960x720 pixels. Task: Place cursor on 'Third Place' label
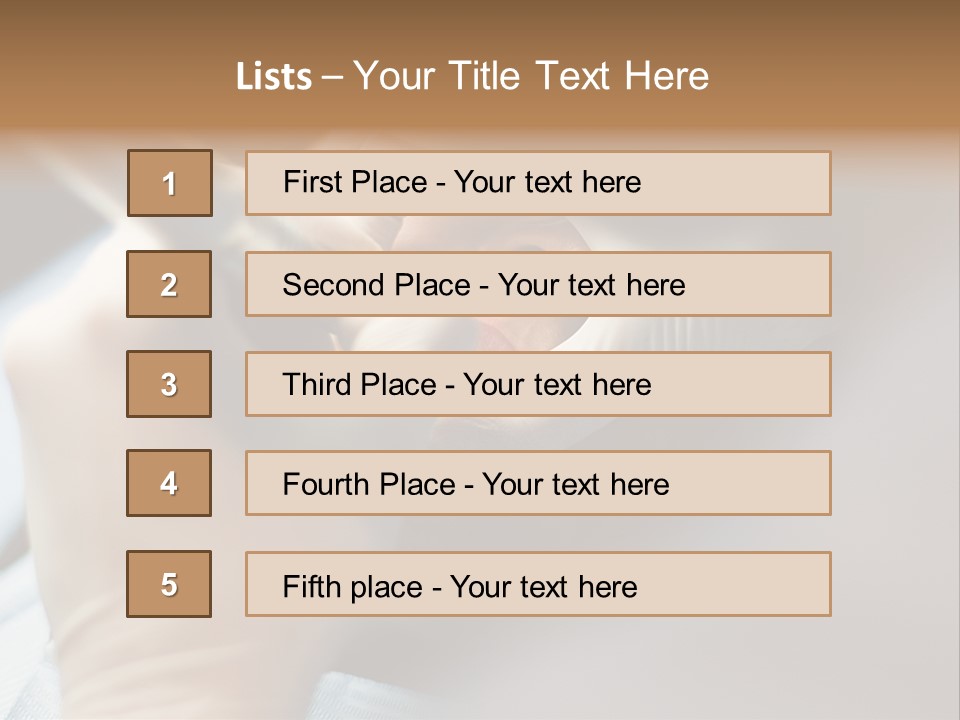(x=359, y=384)
